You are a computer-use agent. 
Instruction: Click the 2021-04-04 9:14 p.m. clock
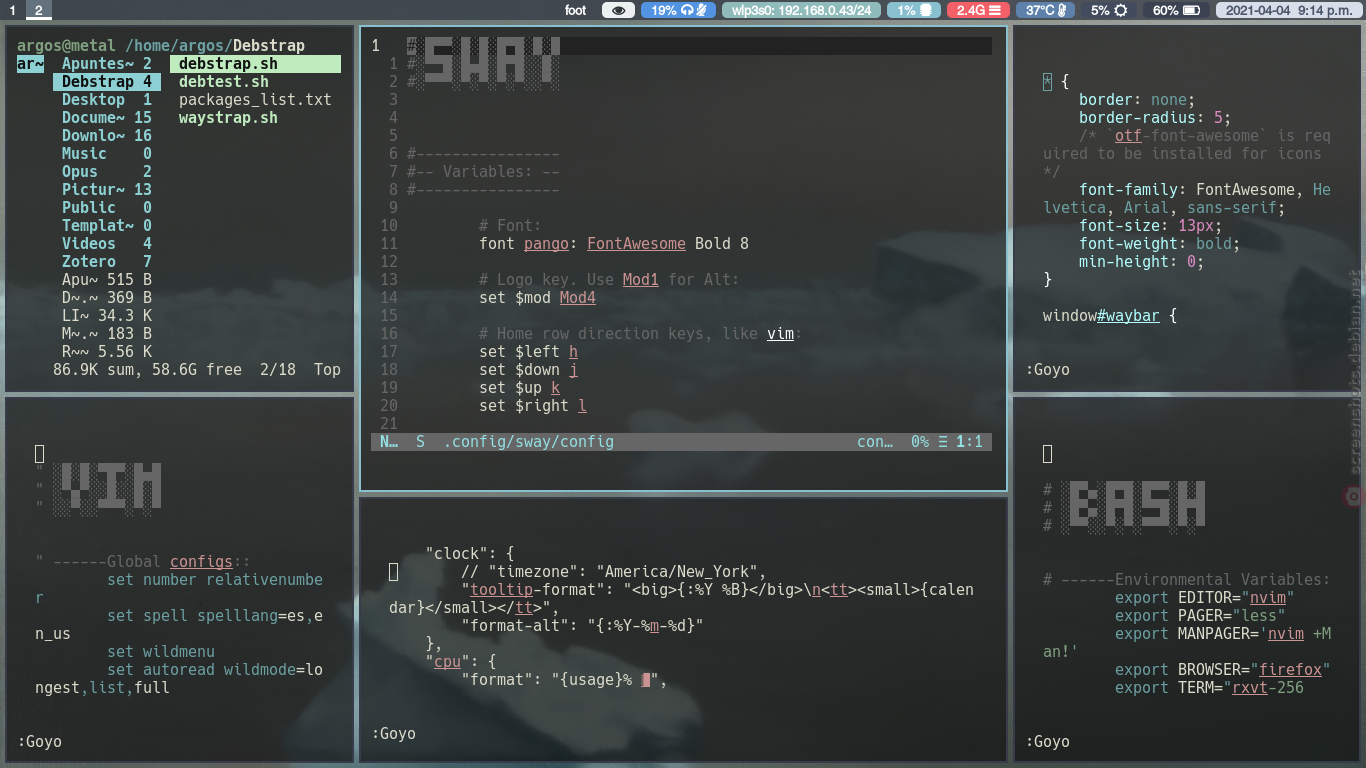1288,10
